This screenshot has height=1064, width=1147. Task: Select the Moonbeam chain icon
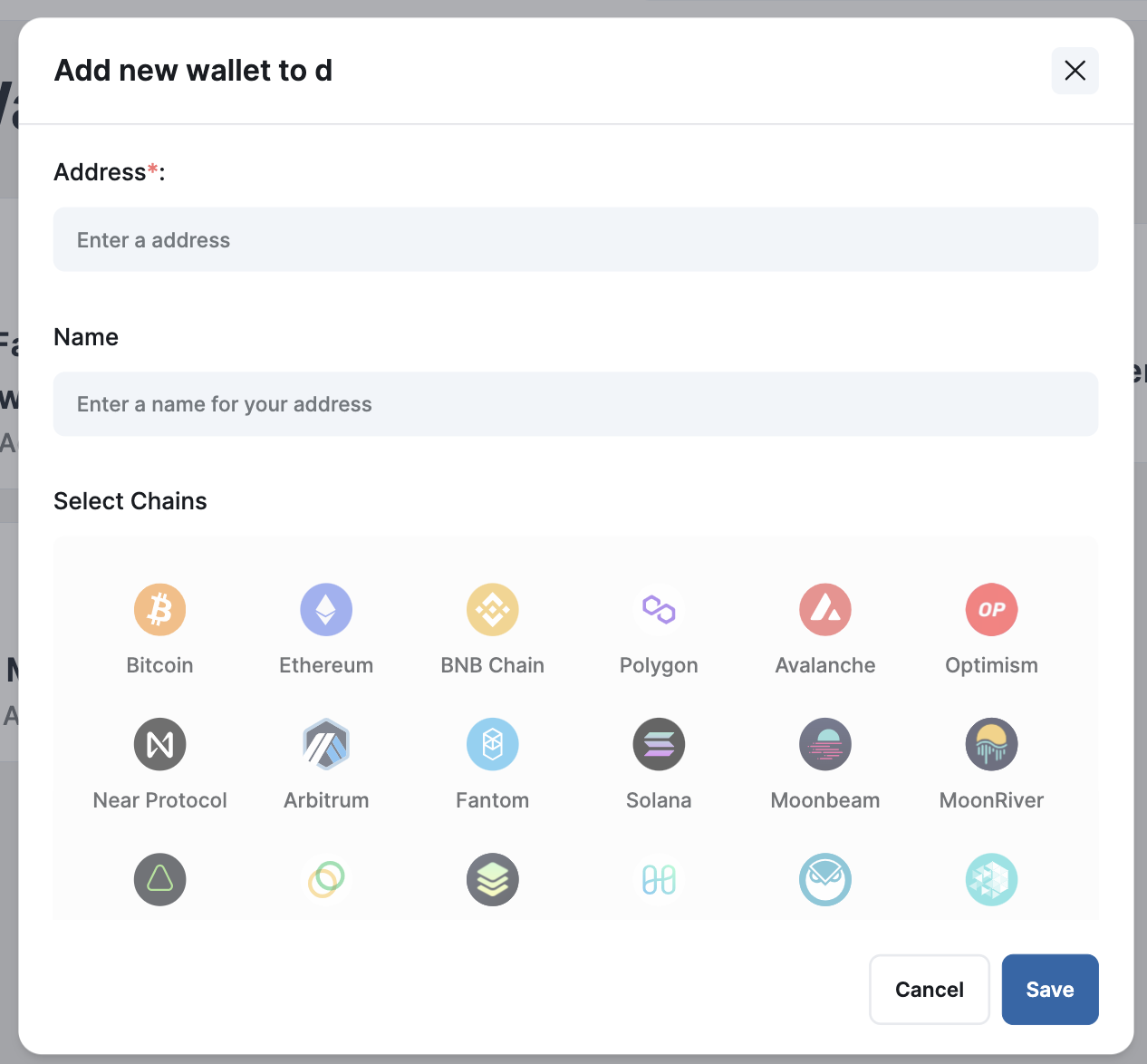(825, 744)
